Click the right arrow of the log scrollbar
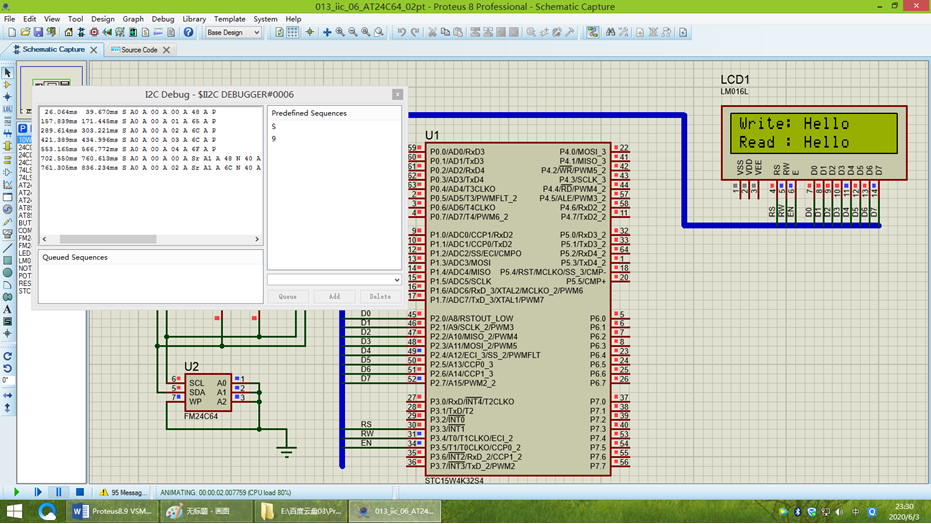Screen dimensions: 931x524 (x=257, y=240)
